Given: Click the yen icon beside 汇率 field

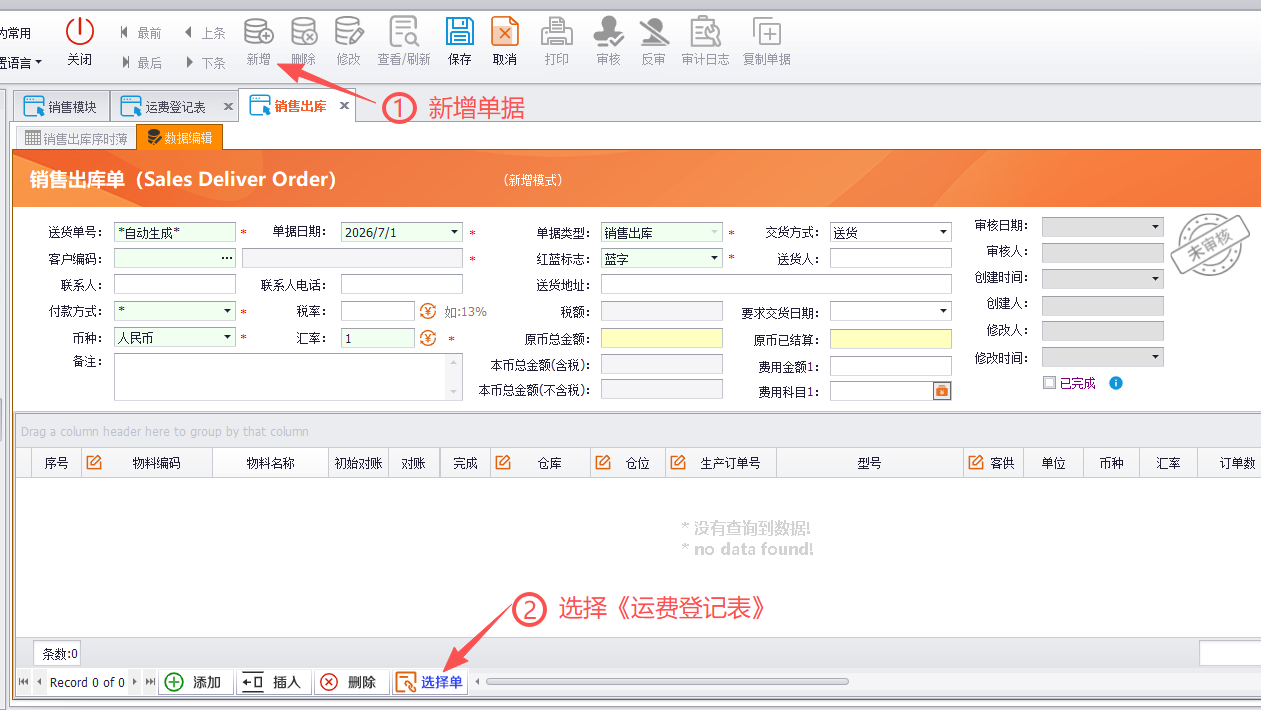Looking at the screenshot, I should [x=428, y=338].
